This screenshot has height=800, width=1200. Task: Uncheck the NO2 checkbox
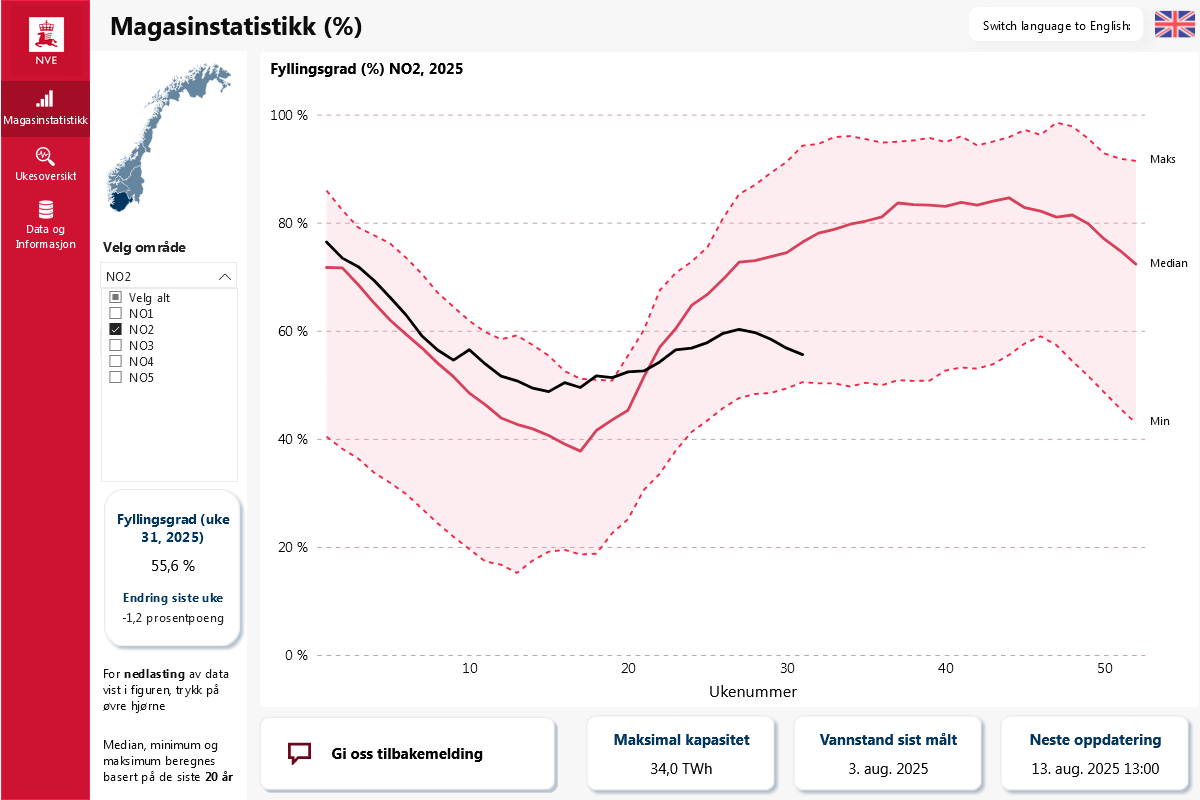(115, 330)
